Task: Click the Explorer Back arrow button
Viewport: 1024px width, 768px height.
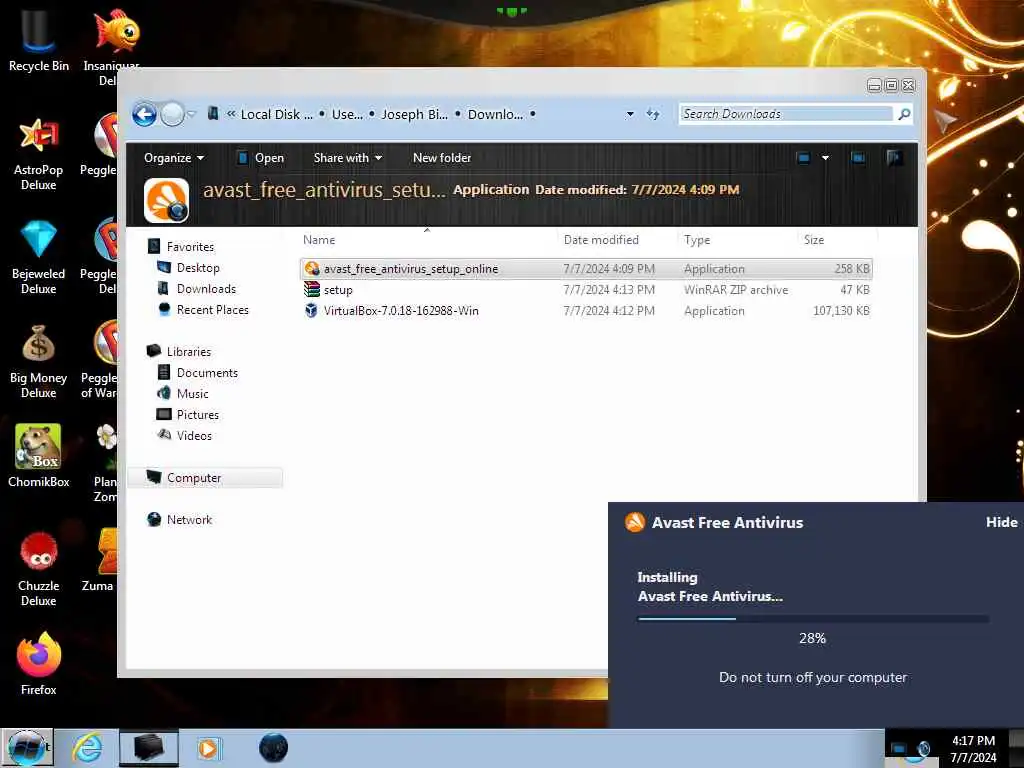Action: (144, 114)
